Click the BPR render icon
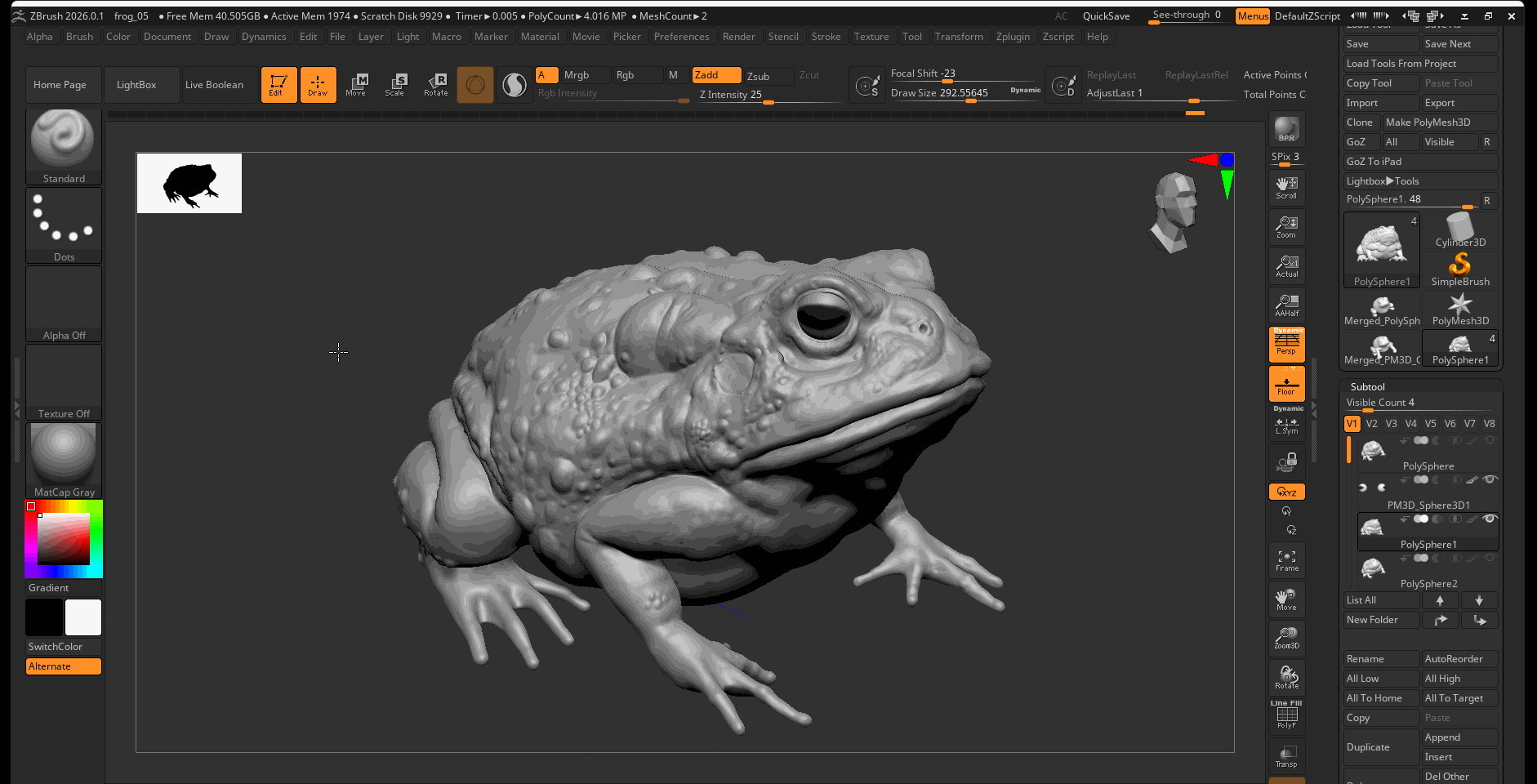Viewport: 1537px width, 784px height. [1286, 129]
